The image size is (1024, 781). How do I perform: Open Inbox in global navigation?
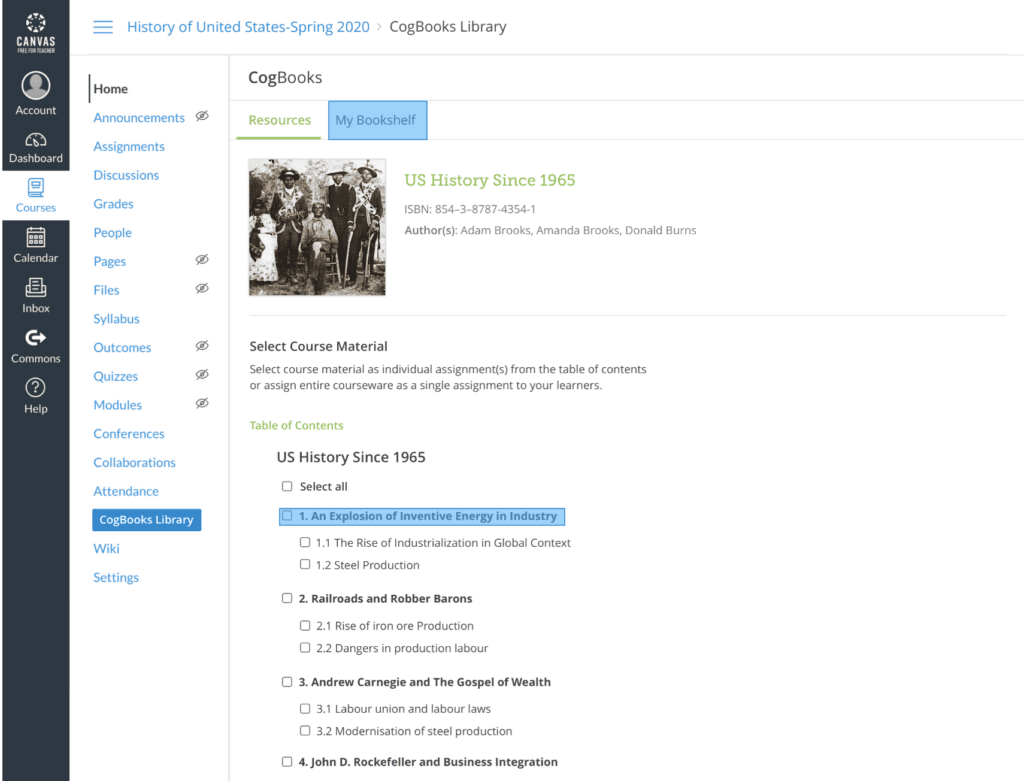click(x=36, y=296)
